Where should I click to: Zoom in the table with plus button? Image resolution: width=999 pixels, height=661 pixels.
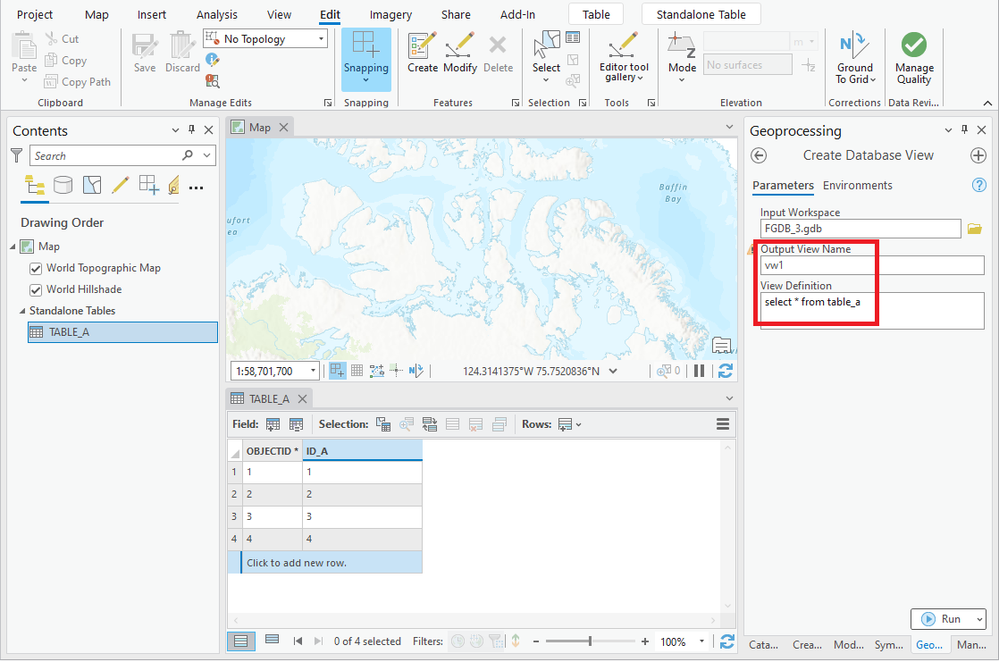[x=645, y=642]
